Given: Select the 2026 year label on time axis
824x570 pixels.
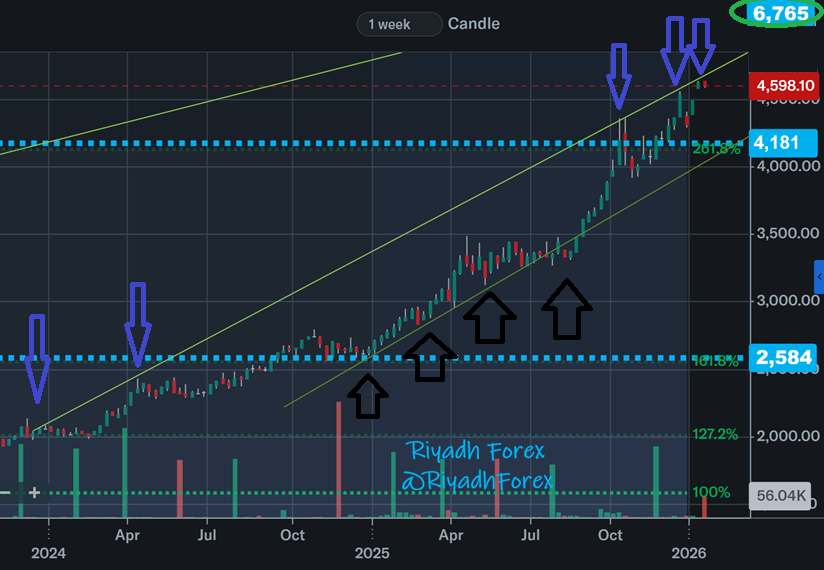Looking at the screenshot, I should [689, 553].
